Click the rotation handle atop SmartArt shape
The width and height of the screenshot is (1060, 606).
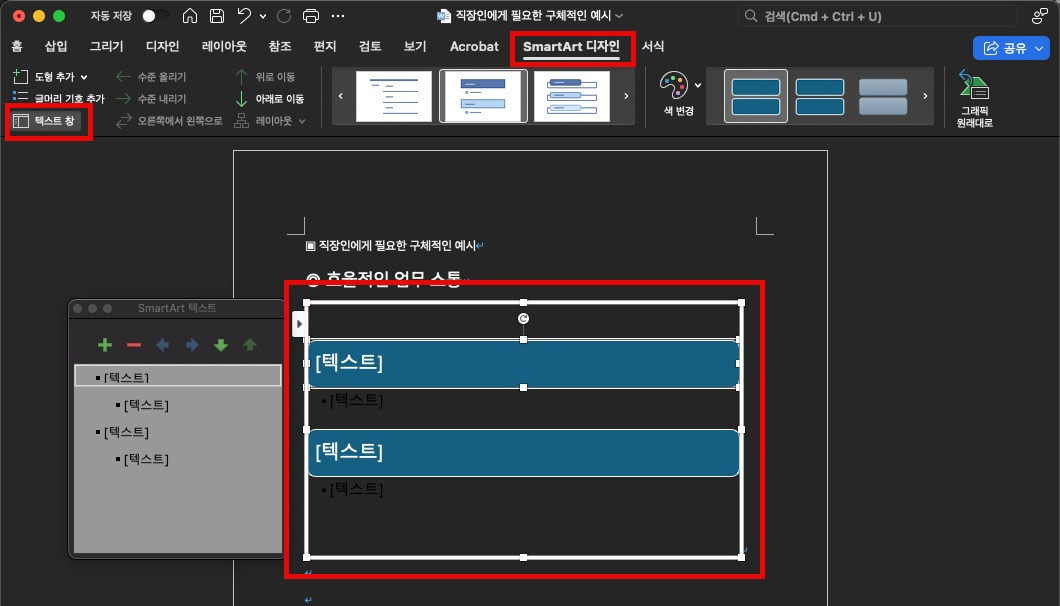pos(523,319)
